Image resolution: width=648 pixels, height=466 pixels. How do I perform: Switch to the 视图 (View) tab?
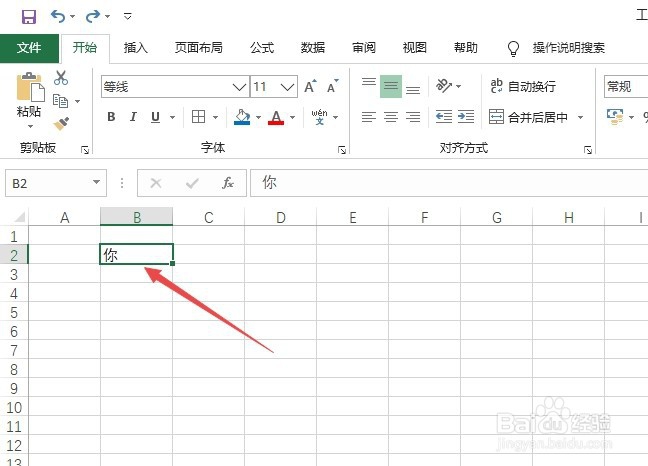(415, 48)
